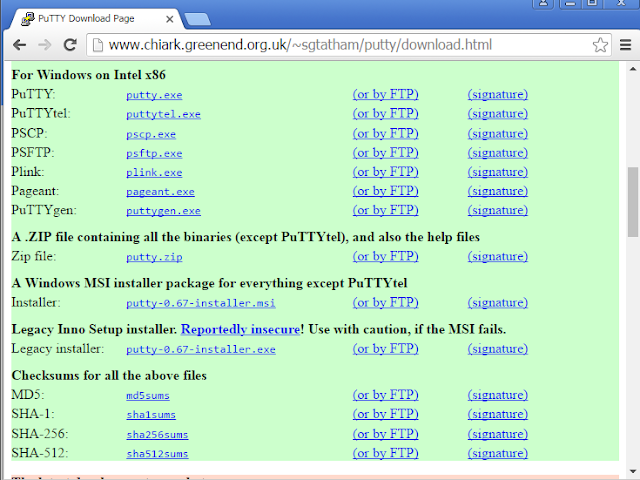Get Zip file by FTP link
Screen dimensions: 640x480
click(x=386, y=256)
